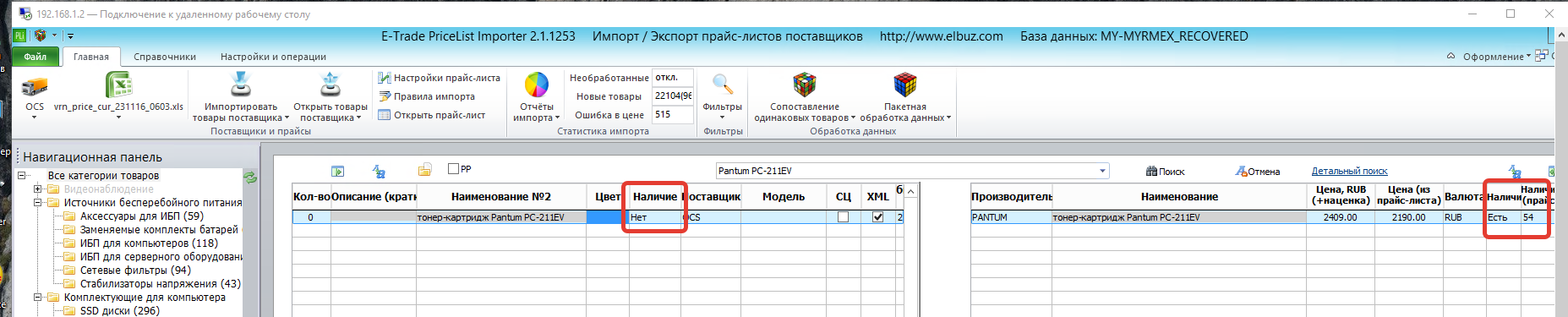The width and height of the screenshot is (1568, 317).
Task: Collapse Источники бесперебойного питания node
Action: 38,203
